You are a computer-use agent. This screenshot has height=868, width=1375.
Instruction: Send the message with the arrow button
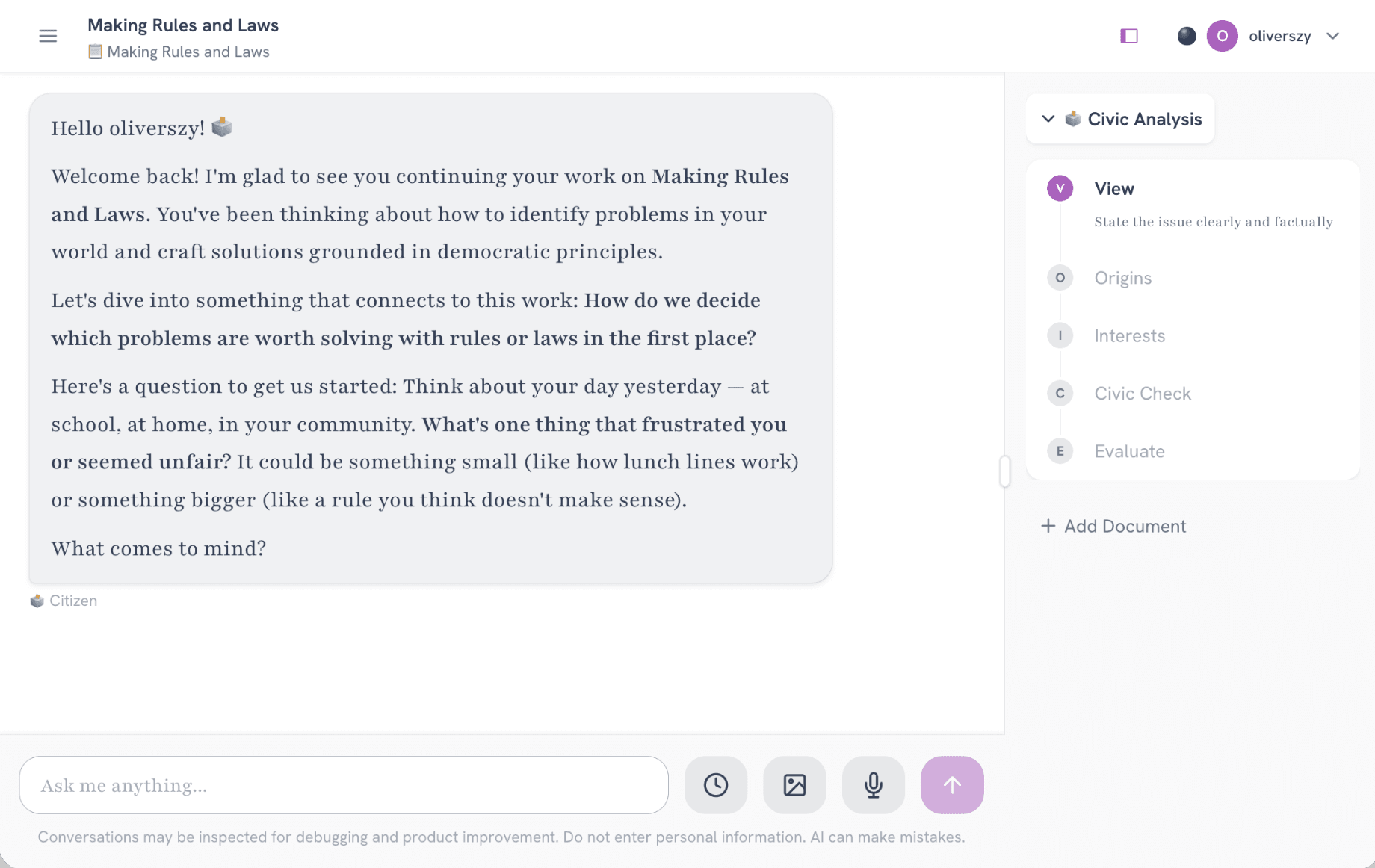[951, 785]
